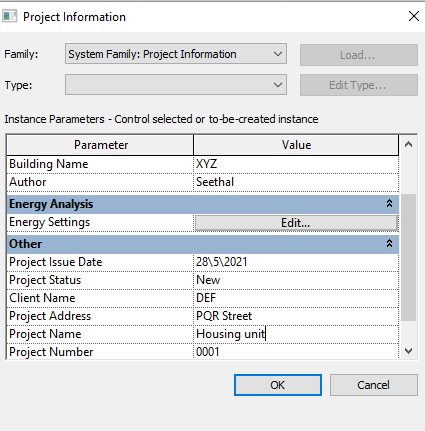Viewport: 425px width, 431px height.
Task: Select the Project Issue Date value
Action: click(296, 262)
